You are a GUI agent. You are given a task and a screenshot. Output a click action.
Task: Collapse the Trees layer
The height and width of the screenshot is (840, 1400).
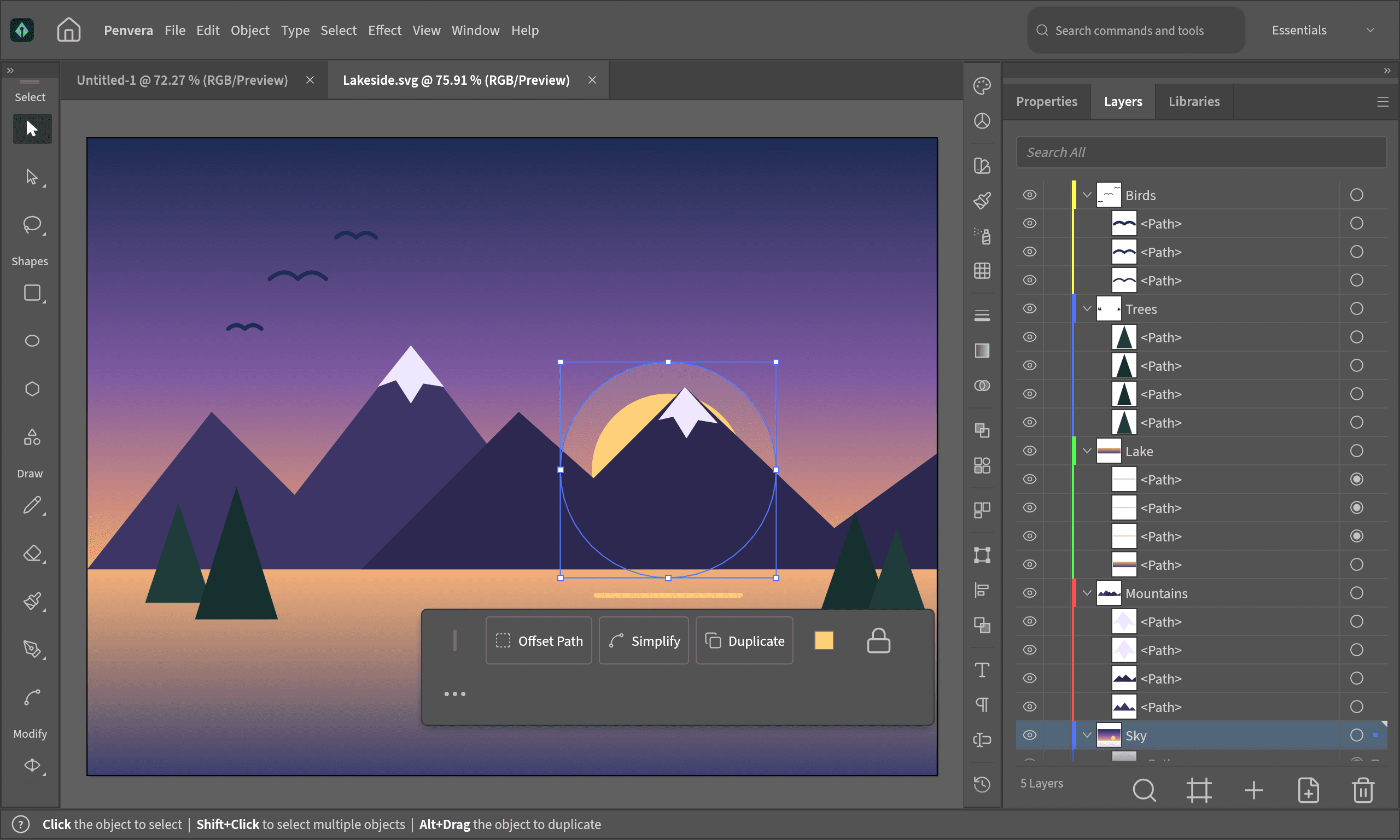1087,308
